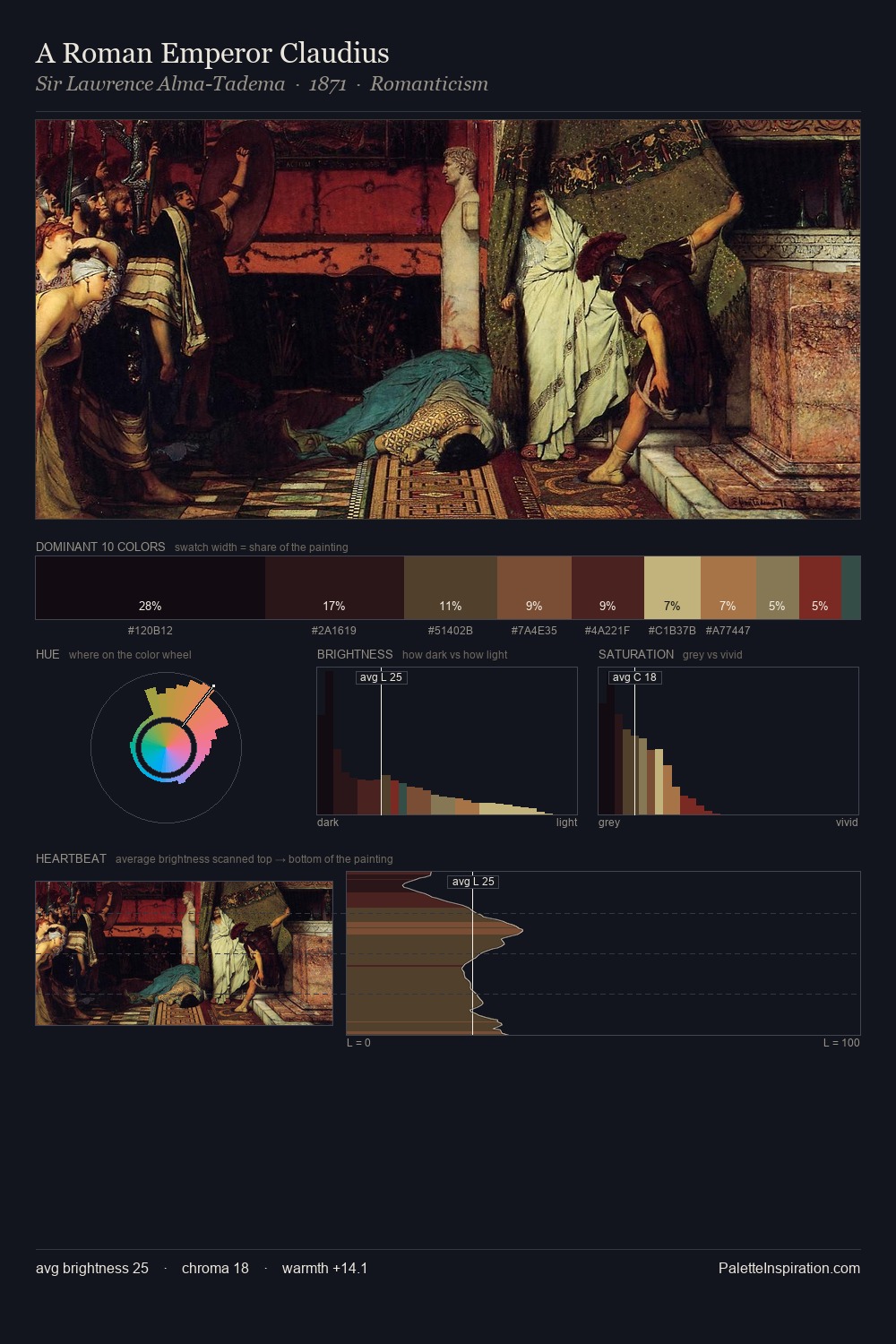Viewport: 896px width, 1344px height.
Task: Click hex code #120B12
Action: point(151,631)
